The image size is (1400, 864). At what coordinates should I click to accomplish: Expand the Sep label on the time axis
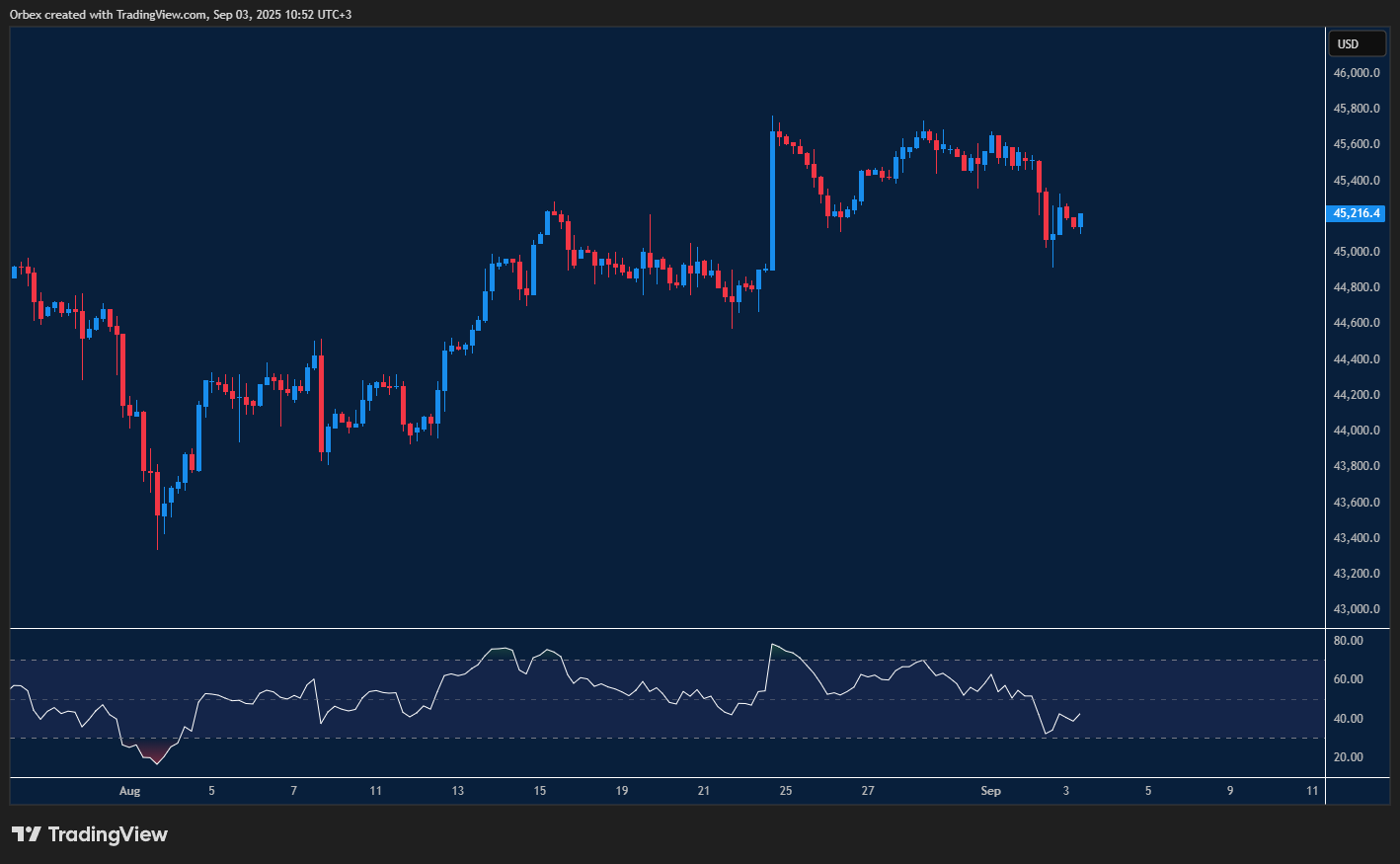tap(990, 791)
